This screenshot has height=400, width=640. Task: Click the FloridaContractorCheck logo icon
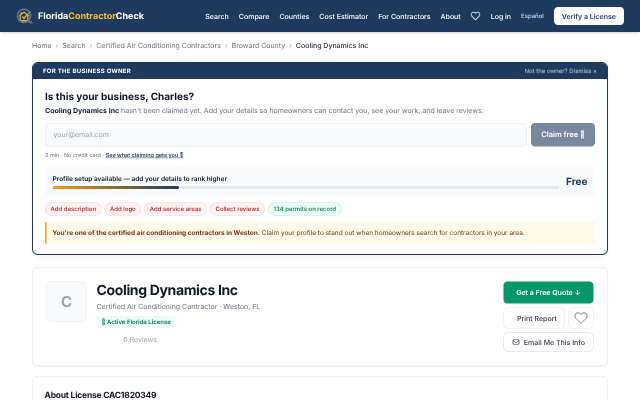point(24,16)
